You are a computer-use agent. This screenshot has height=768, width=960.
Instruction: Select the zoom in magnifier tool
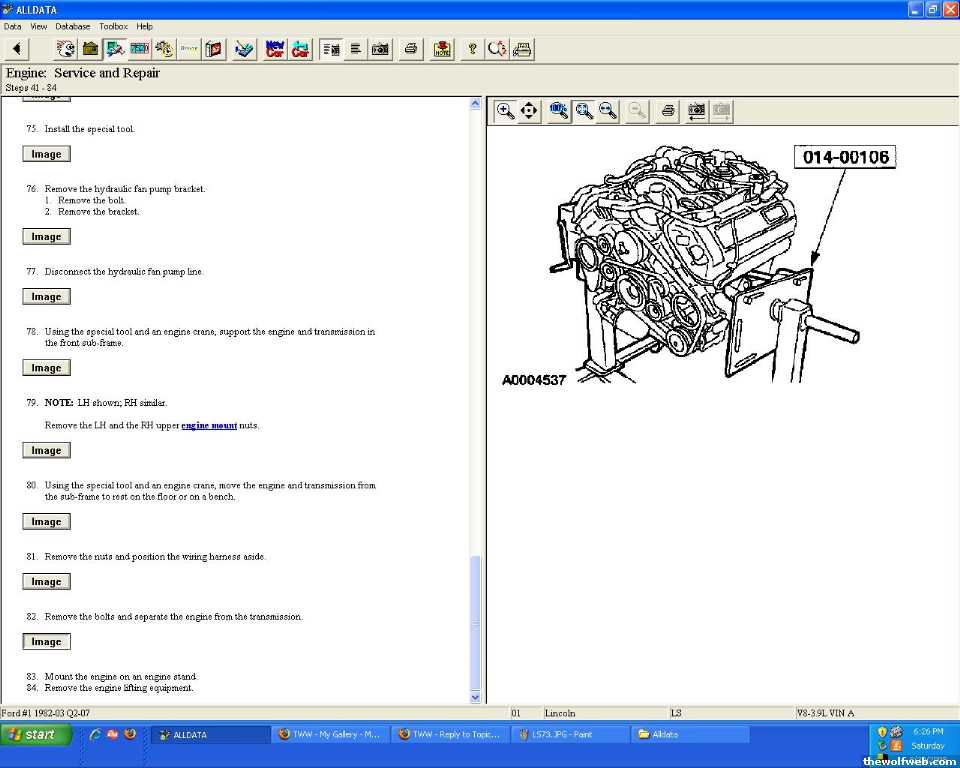(x=506, y=111)
